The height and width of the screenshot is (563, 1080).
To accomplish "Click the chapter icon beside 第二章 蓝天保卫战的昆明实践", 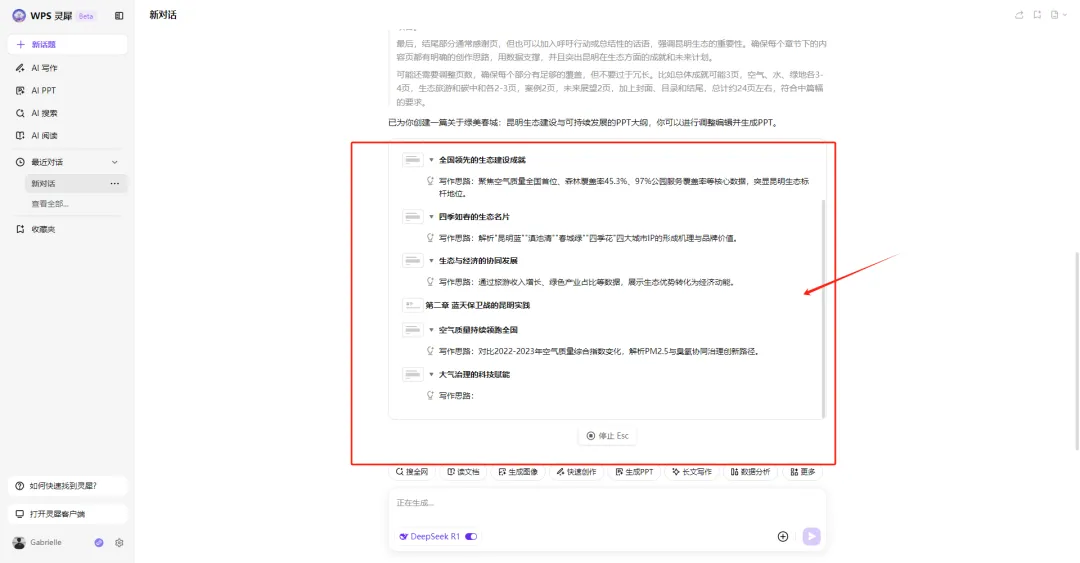I will pyautogui.click(x=413, y=305).
